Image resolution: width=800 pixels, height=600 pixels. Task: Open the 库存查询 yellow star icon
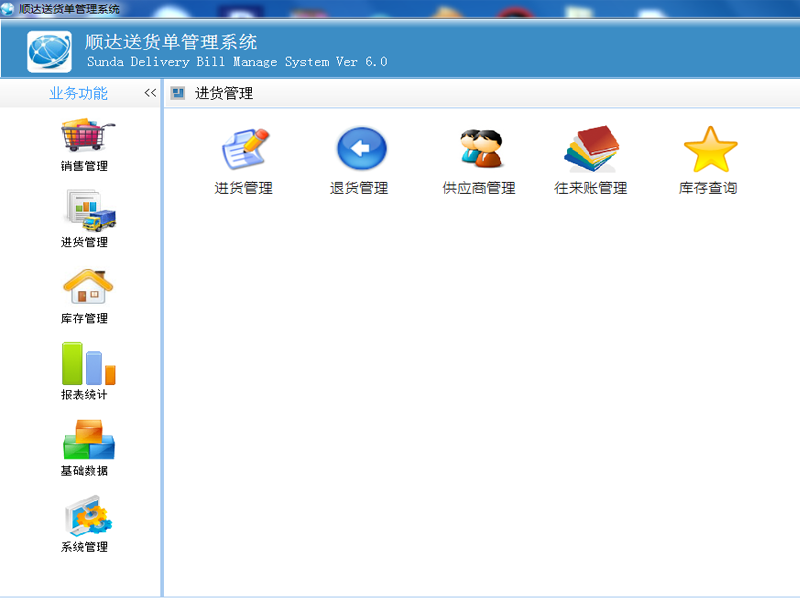(x=709, y=150)
